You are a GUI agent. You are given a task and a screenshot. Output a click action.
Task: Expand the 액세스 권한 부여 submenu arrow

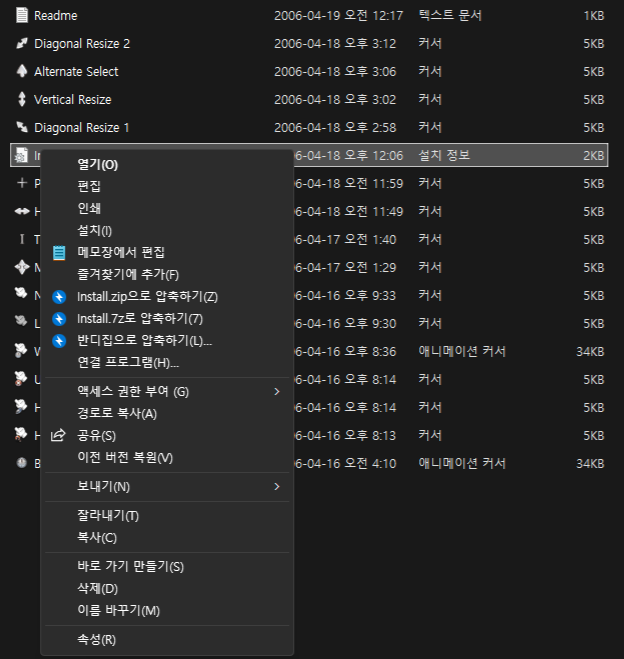pos(277,391)
